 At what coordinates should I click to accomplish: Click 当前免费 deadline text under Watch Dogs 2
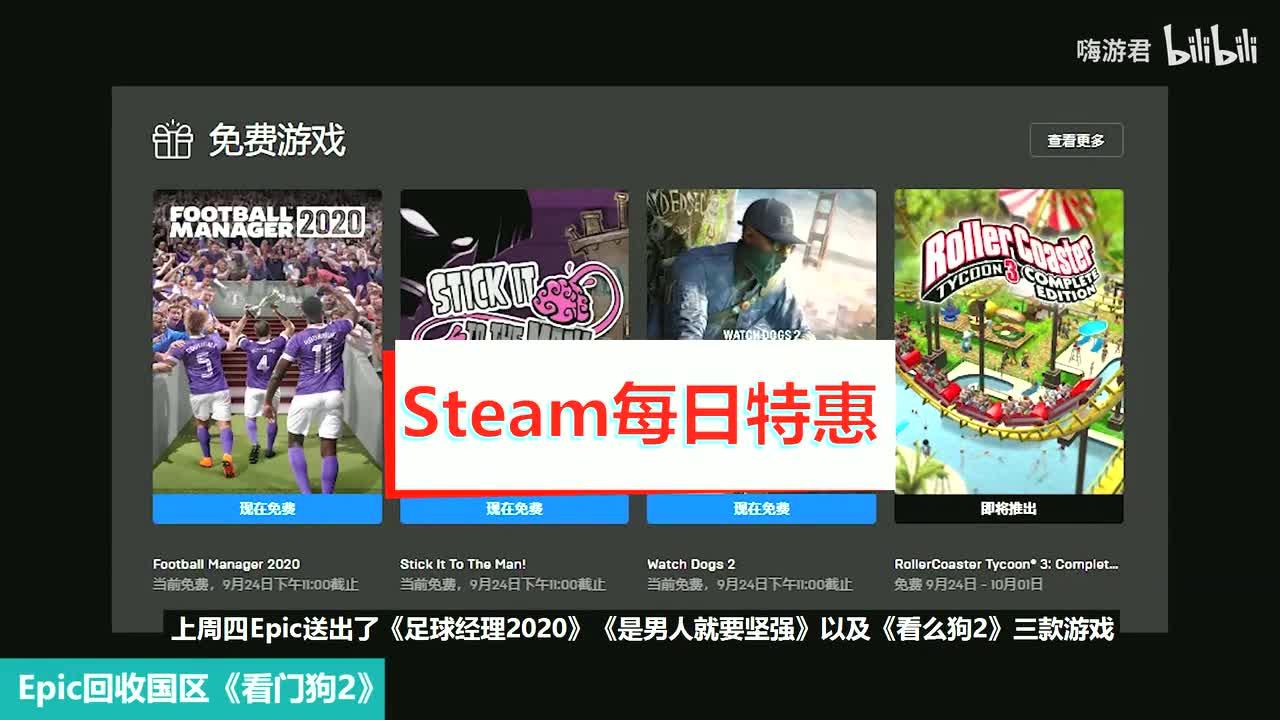(750, 585)
